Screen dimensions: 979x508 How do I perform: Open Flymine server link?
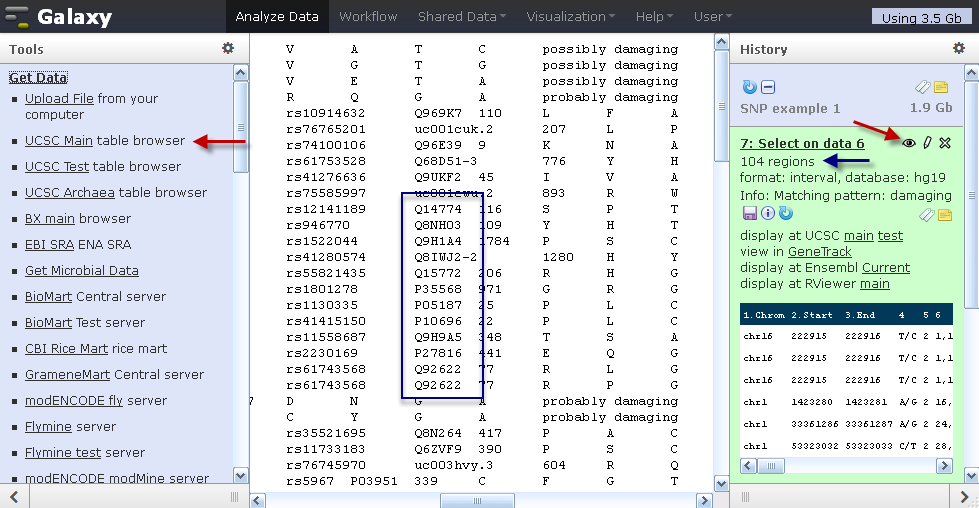(x=48, y=427)
